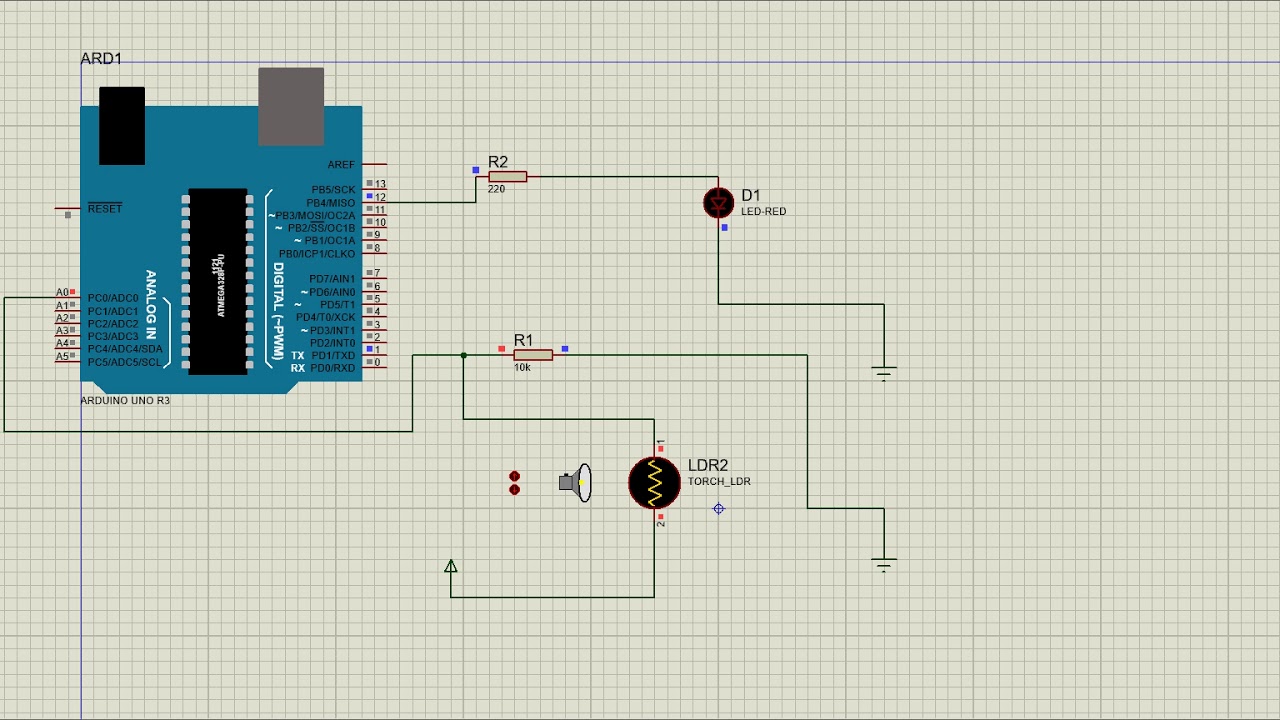This screenshot has height=720, width=1280.
Task: Click the torch down arrow button
Action: click(x=514, y=490)
